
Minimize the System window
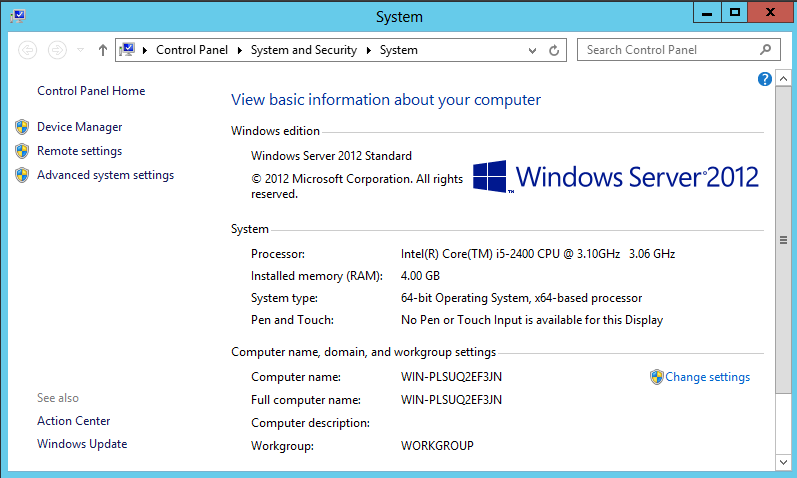[x=707, y=12]
